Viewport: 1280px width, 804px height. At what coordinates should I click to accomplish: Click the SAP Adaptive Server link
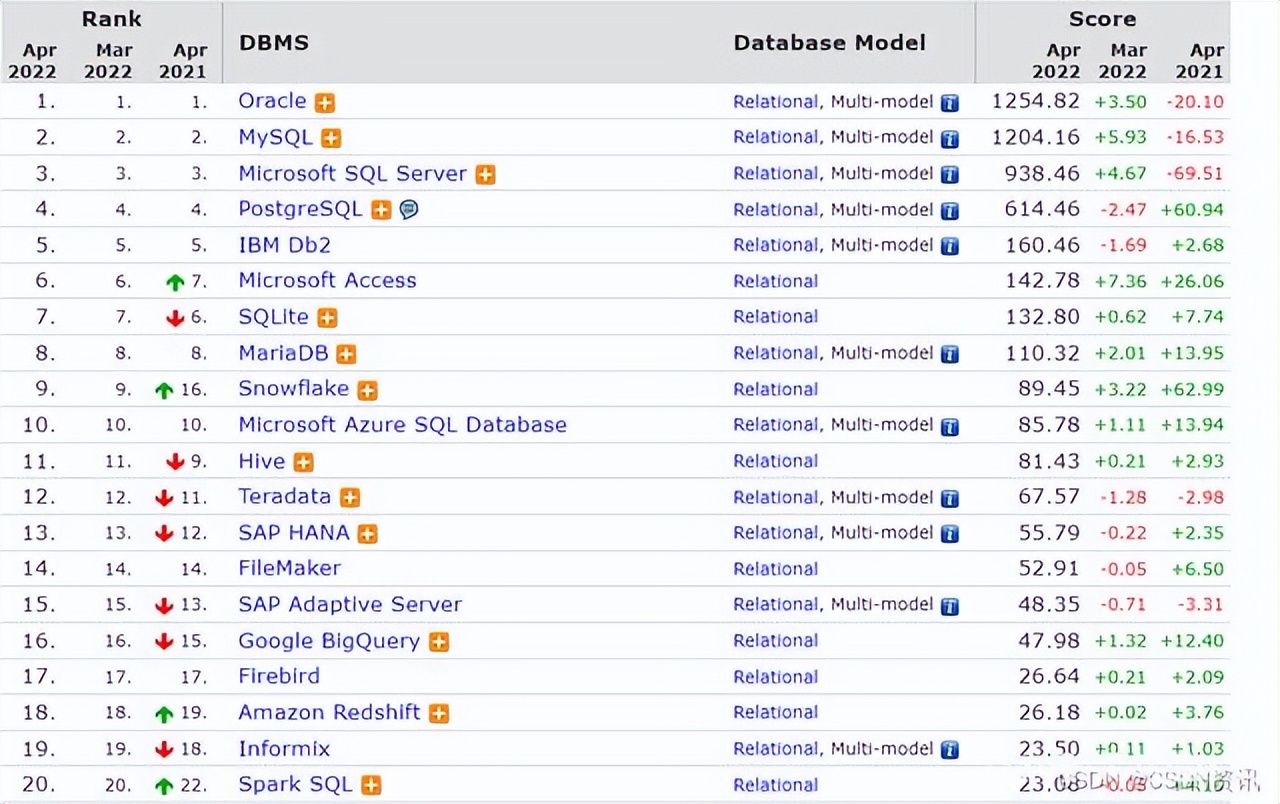coord(350,604)
